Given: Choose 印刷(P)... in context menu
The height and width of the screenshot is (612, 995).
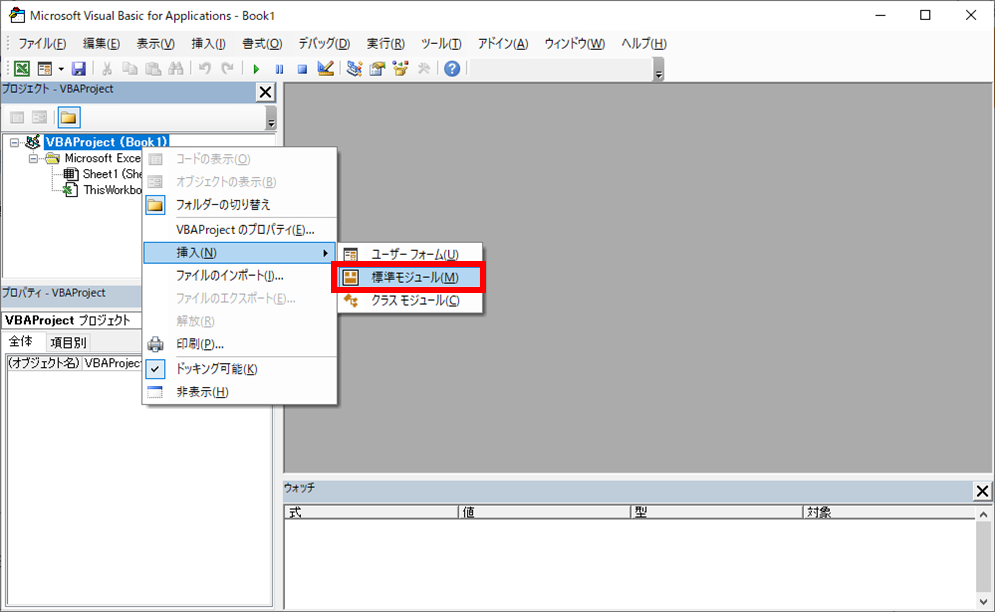Looking at the screenshot, I should tap(240, 344).
